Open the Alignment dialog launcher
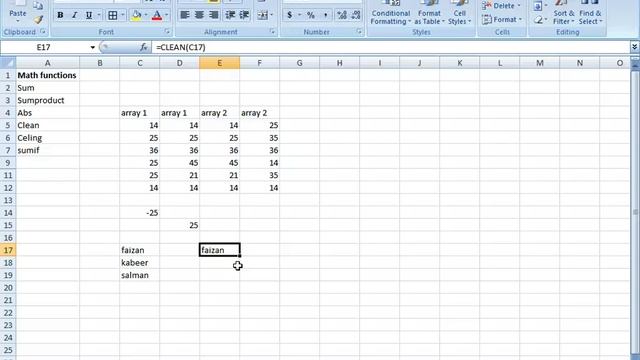Viewport: 640px width, 360px height. pos(272,31)
